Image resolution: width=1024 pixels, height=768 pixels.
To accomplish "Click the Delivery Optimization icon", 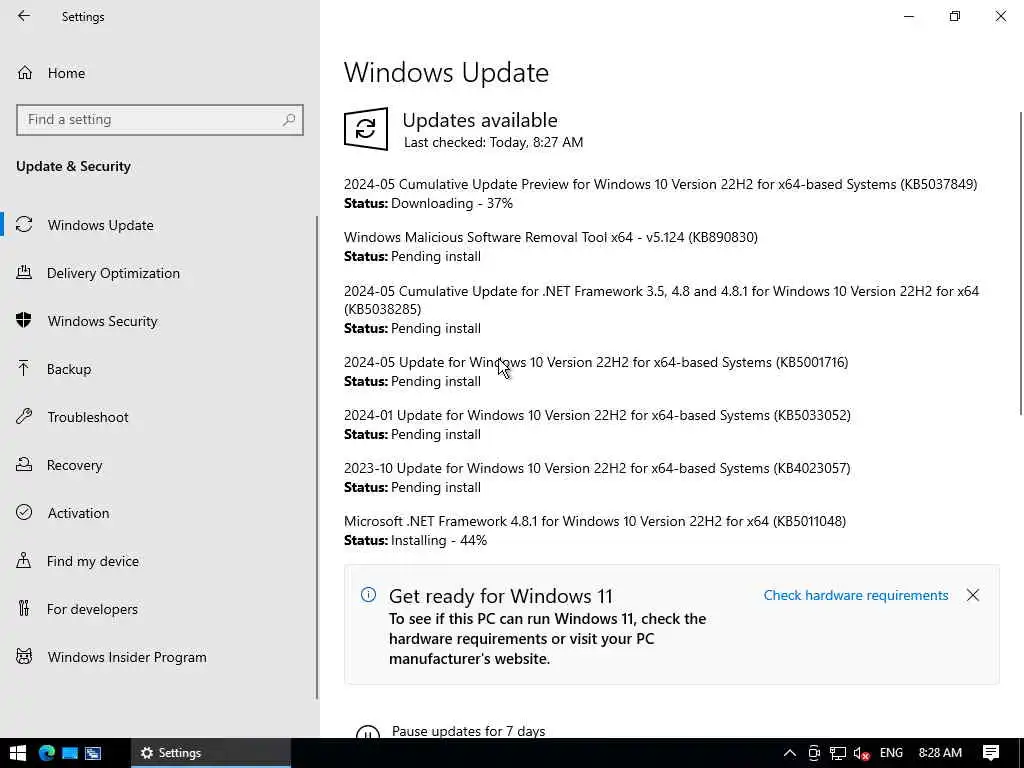I will pyautogui.click(x=24, y=272).
